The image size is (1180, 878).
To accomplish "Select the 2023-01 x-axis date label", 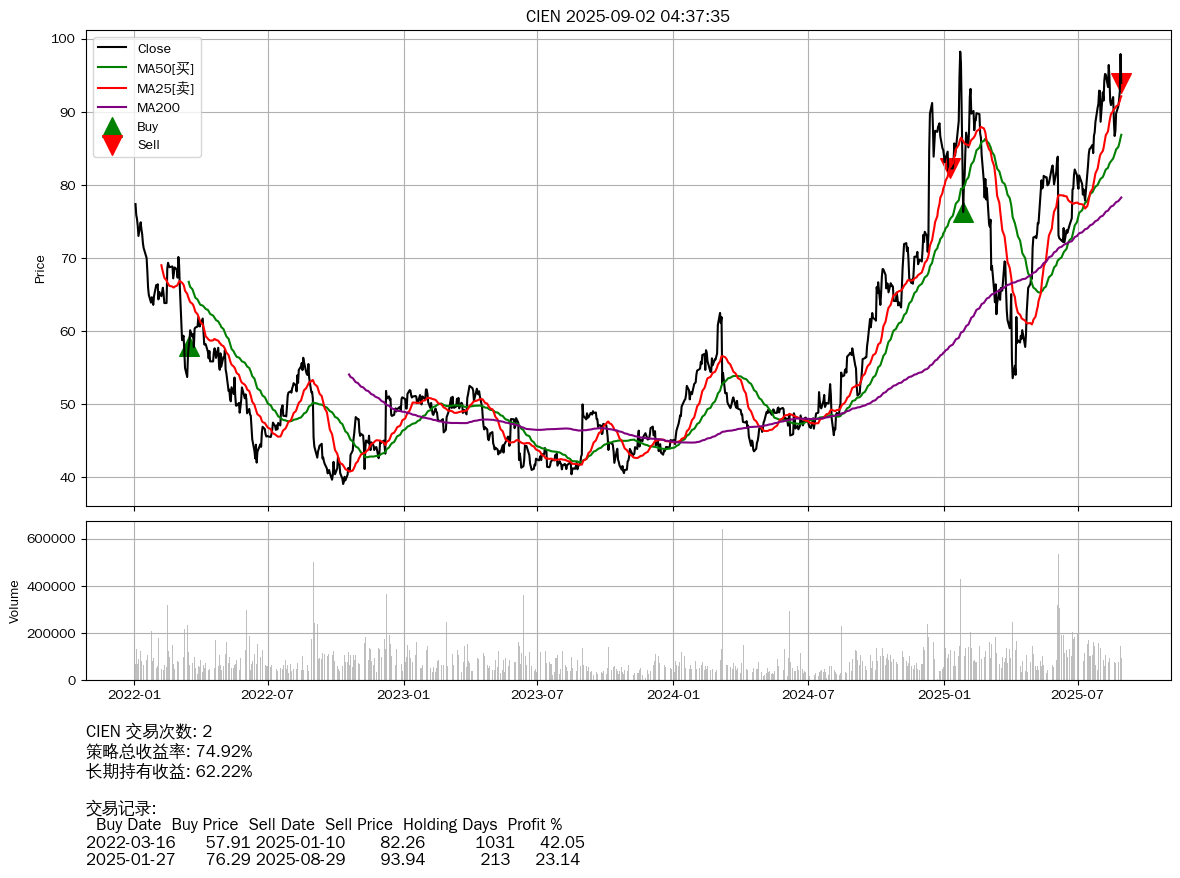I will tap(404, 694).
